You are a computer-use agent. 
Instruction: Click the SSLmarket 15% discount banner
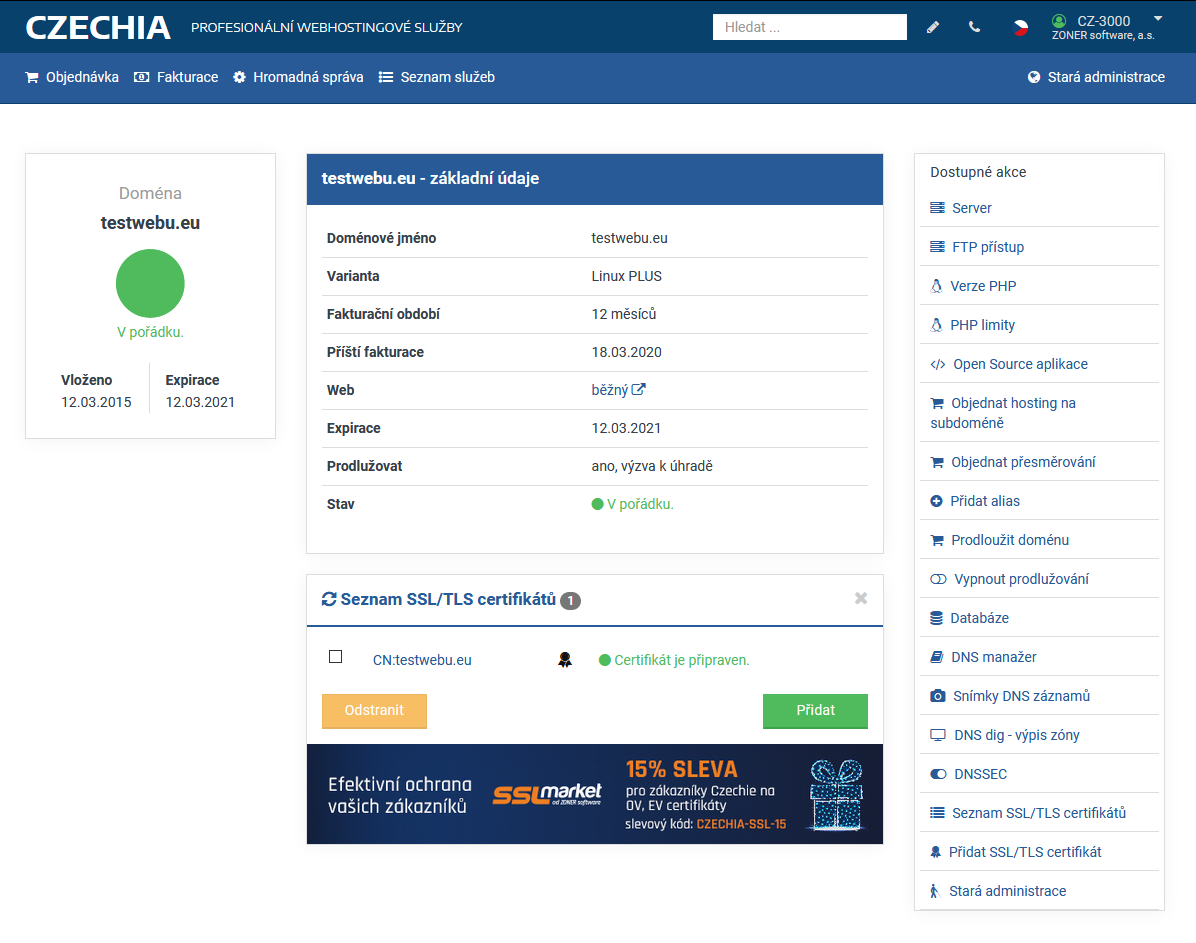tap(594, 794)
